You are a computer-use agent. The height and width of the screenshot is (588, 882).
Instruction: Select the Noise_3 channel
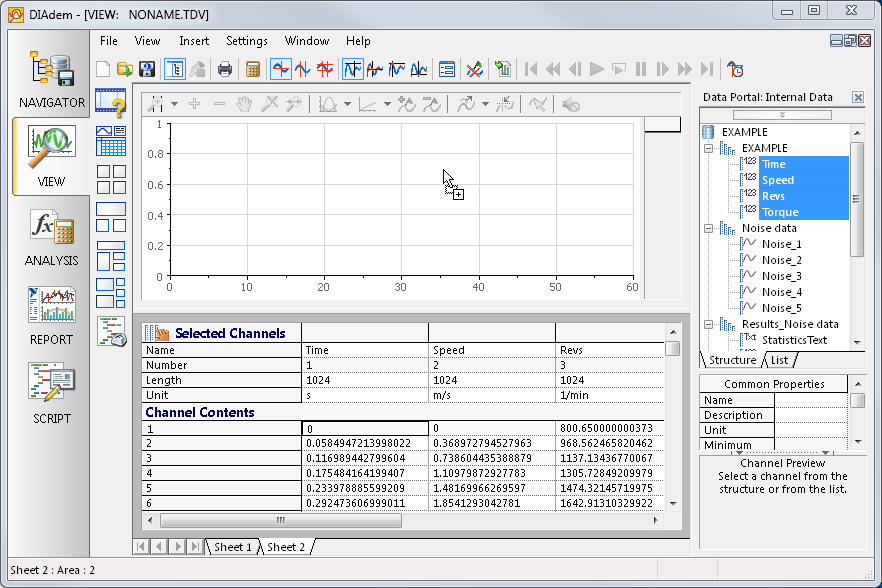click(781, 276)
